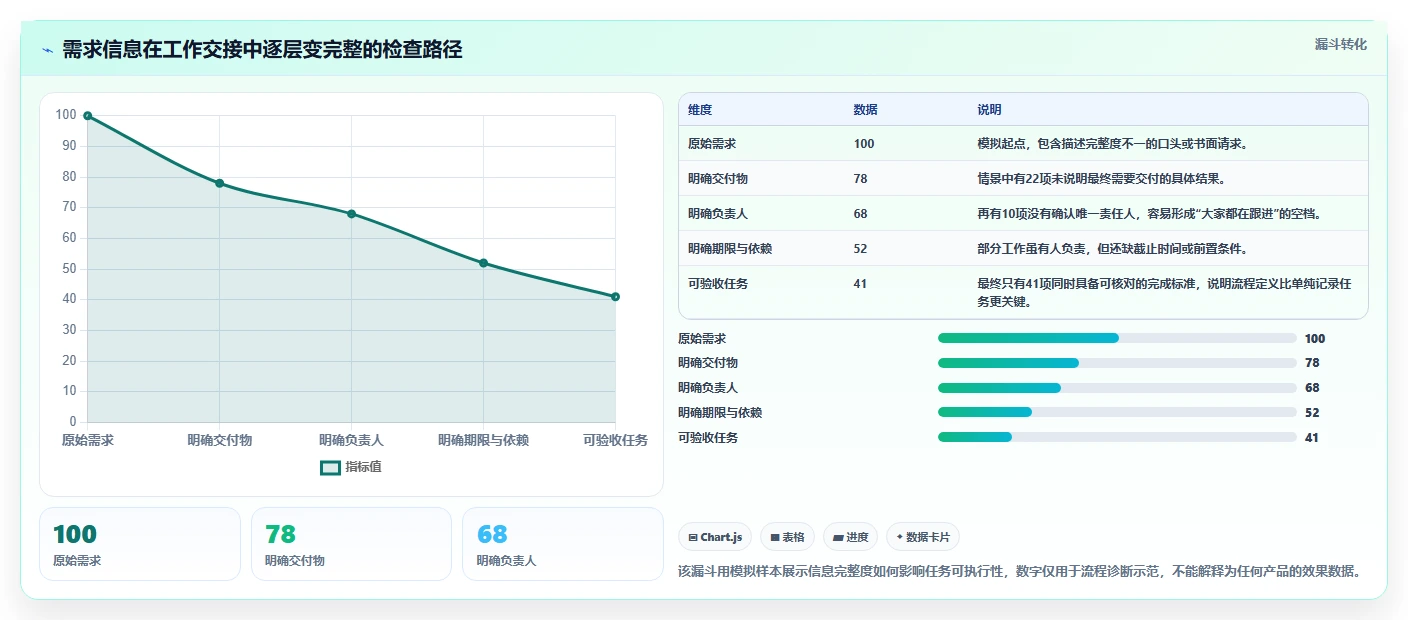Image resolution: width=1408 pixels, height=620 pixels.
Task: Click the 明确负责人 x-axis label
Action: tap(351, 440)
